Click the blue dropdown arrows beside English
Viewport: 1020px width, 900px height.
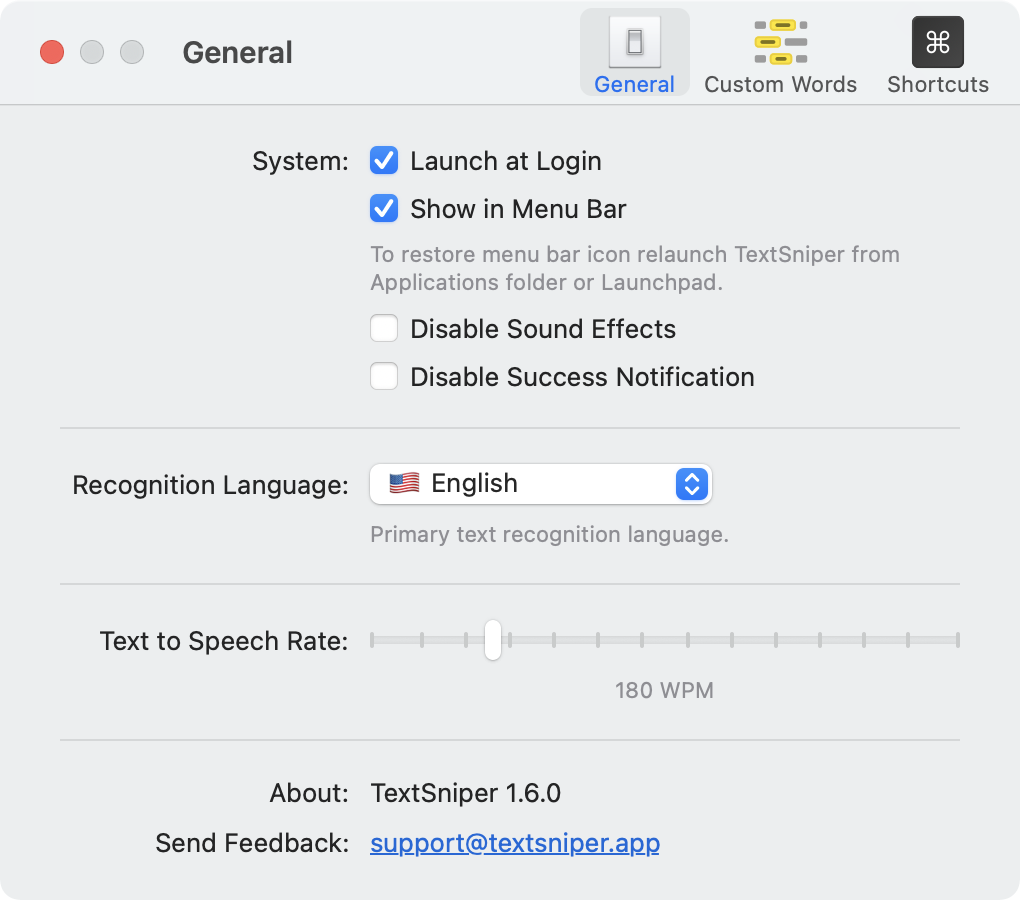coord(692,484)
